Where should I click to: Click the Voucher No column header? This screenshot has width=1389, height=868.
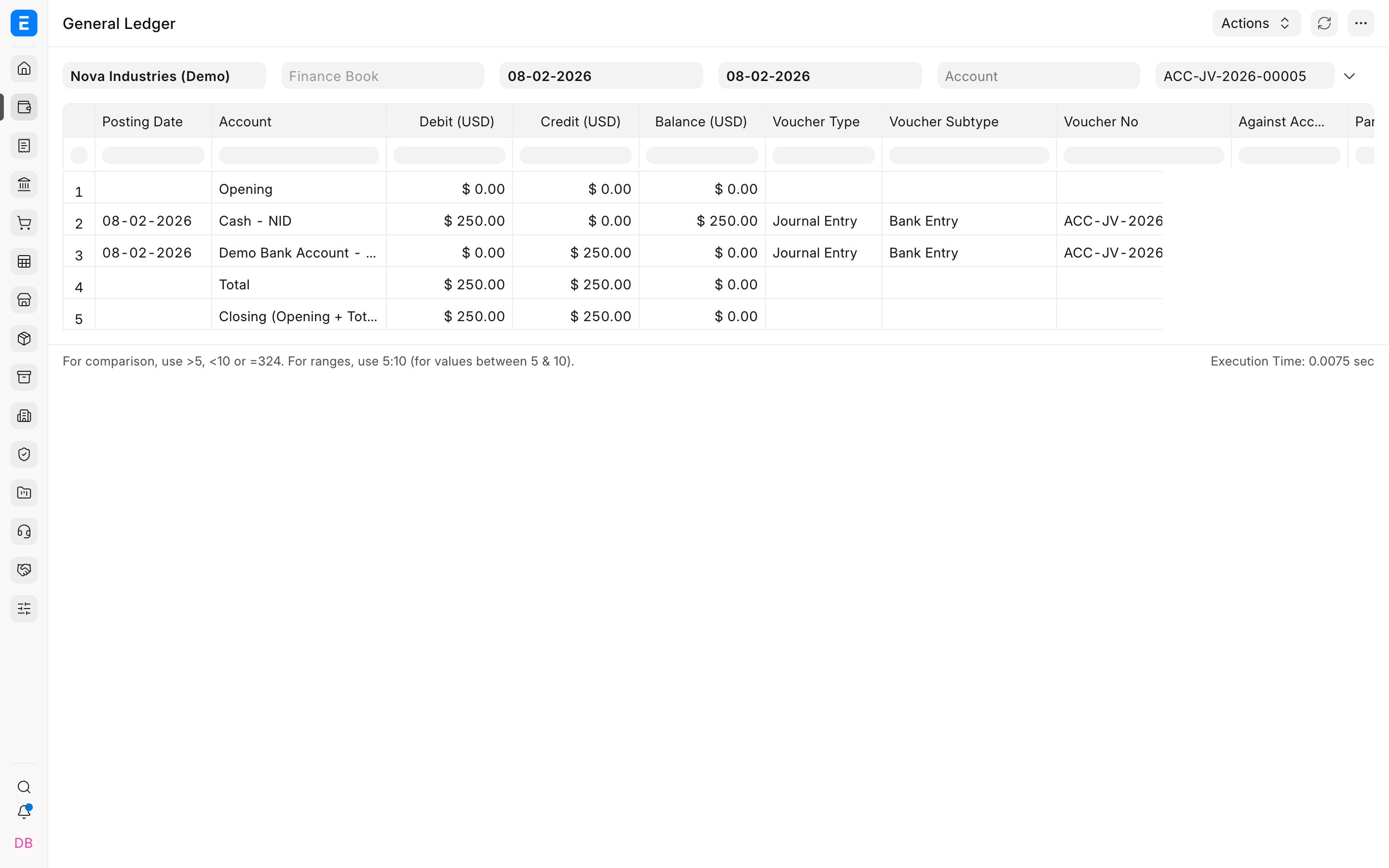pos(1144,121)
